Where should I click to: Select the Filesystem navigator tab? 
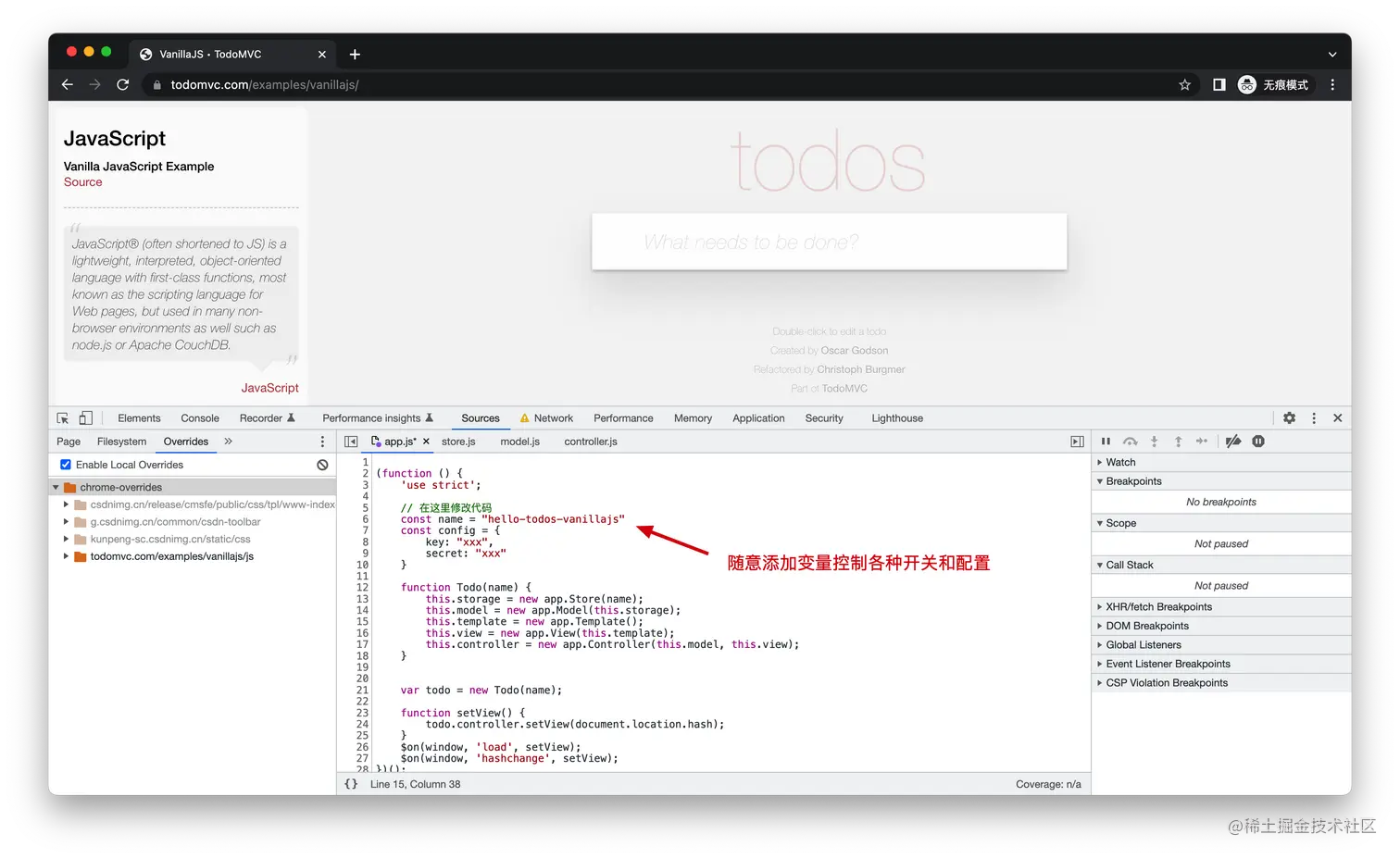[x=121, y=442]
